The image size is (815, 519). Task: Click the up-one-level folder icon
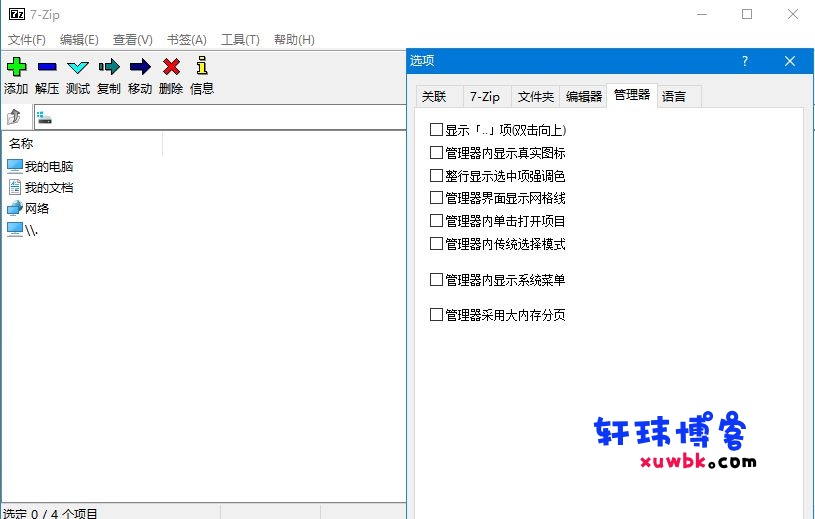point(14,117)
